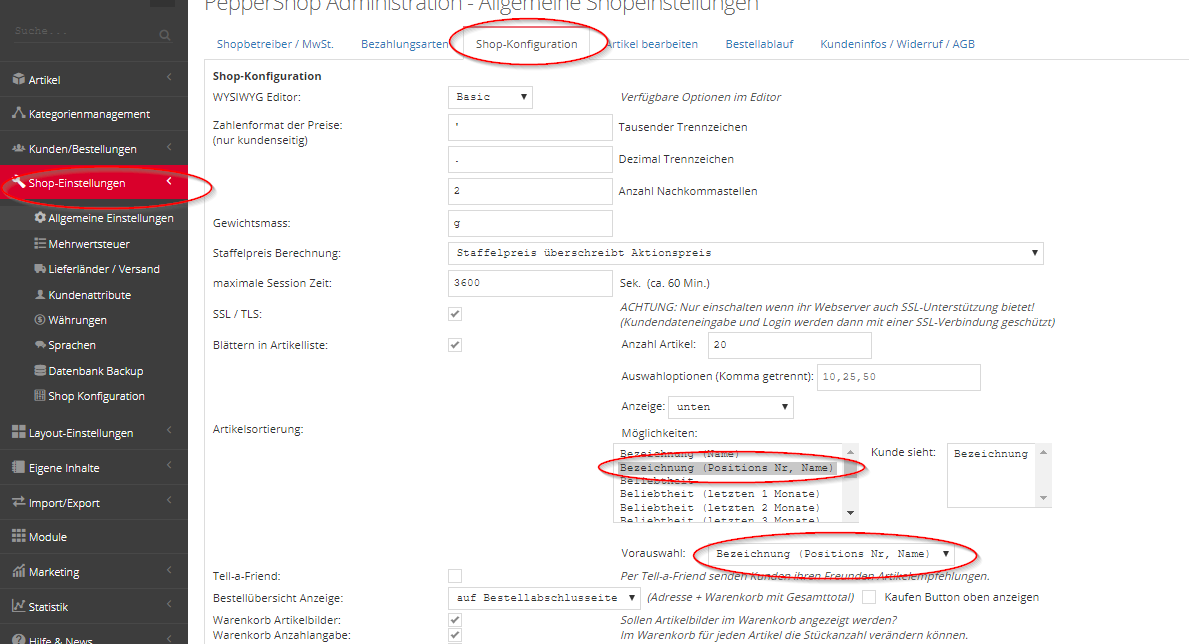Viewport: 1189px width, 644px height.
Task: Click the Eigene Inhalte page icon
Action: [x=19, y=467]
